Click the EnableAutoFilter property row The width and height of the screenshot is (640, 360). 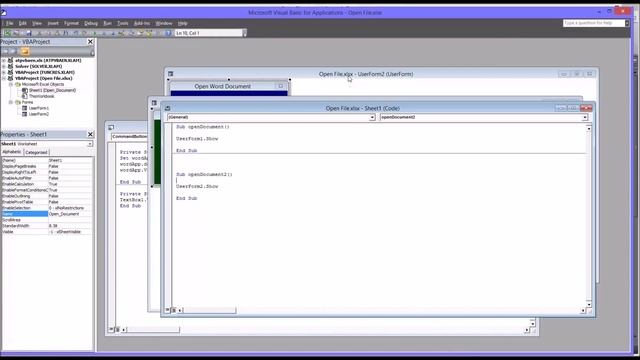click(47, 178)
